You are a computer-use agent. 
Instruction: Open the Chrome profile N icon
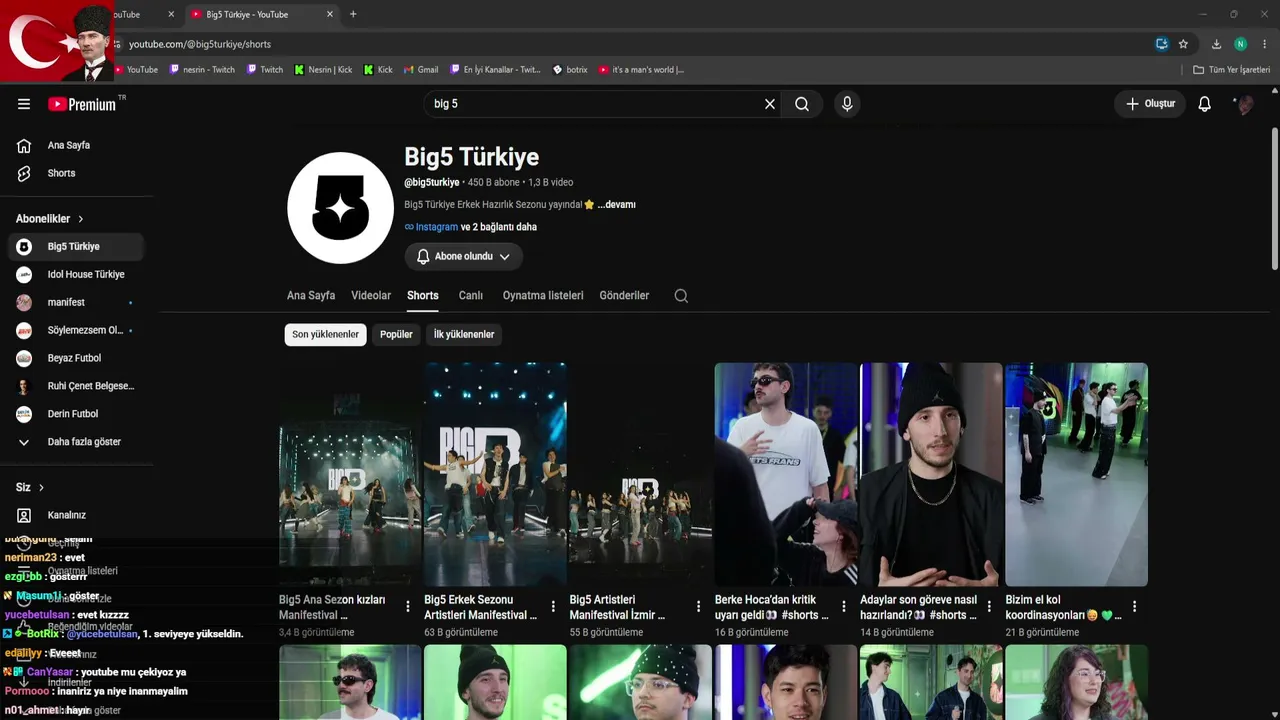click(1241, 44)
